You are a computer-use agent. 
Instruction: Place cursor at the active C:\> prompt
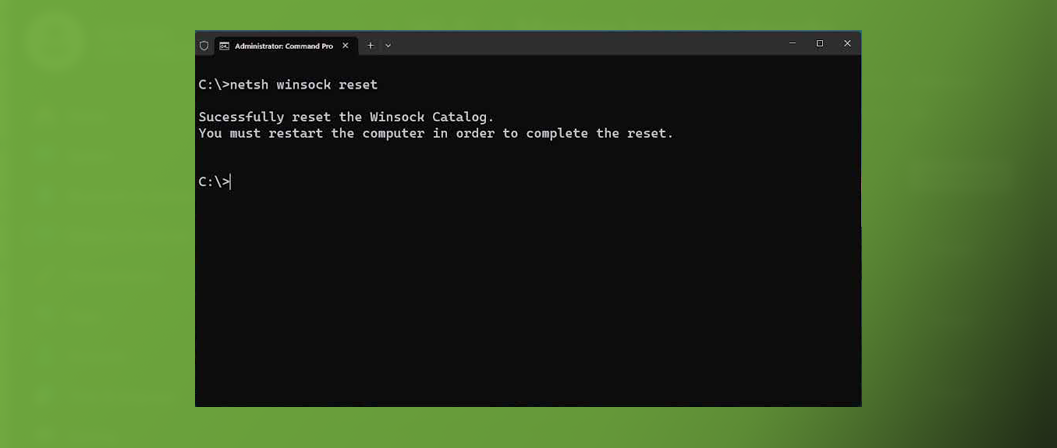[231, 182]
